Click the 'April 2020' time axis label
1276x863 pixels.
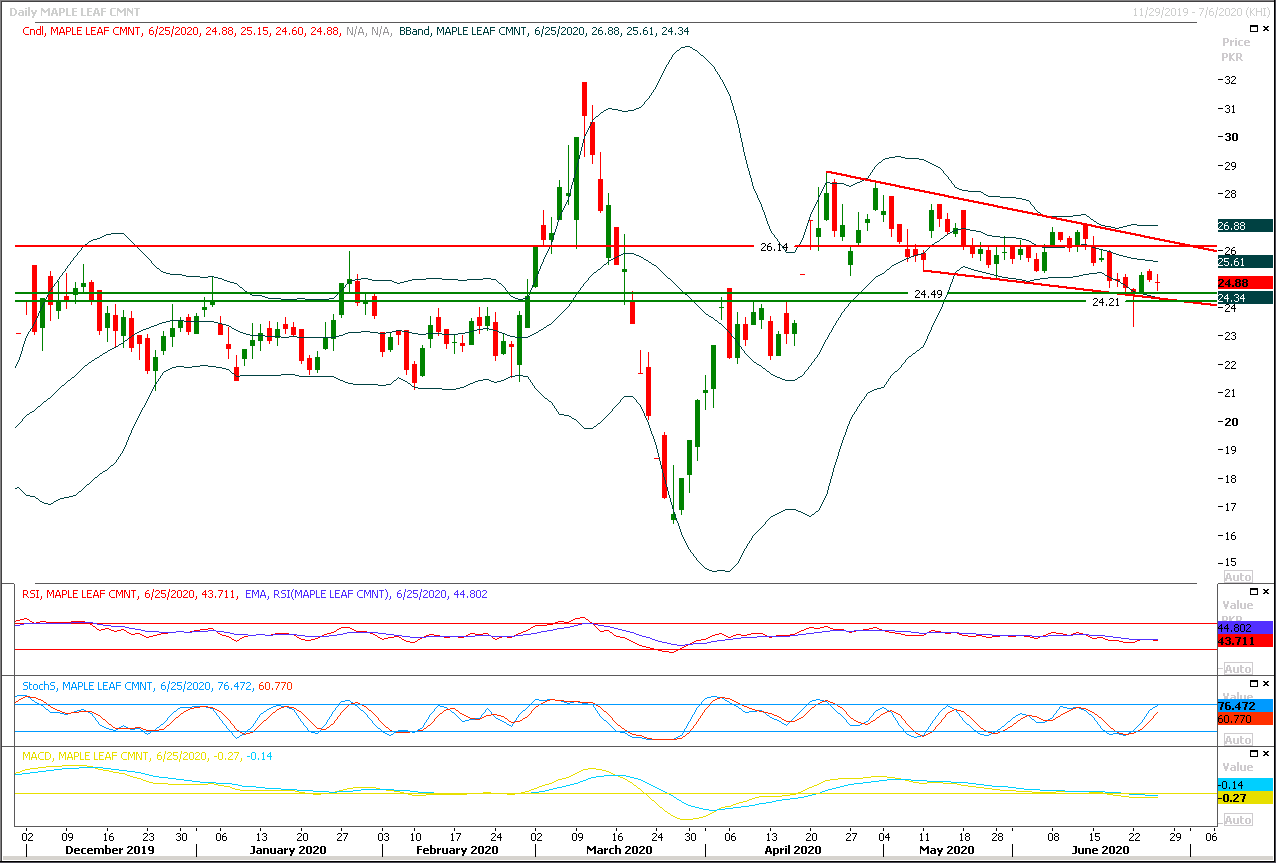[x=792, y=850]
